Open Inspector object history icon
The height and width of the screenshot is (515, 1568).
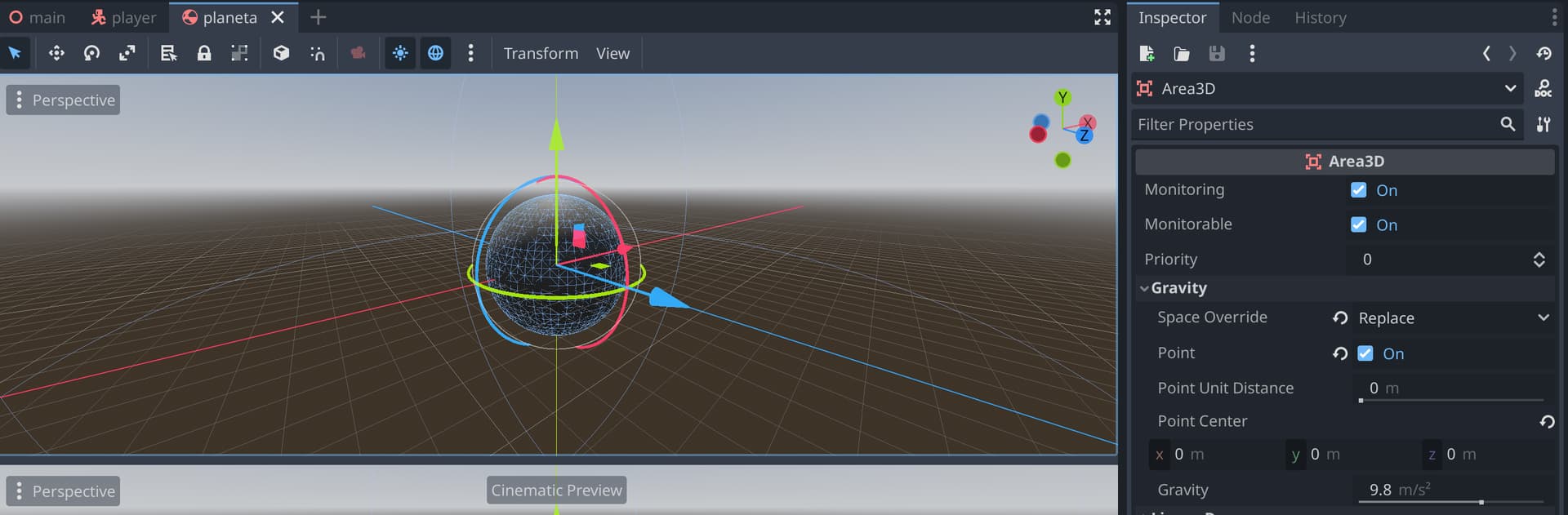pos(1543,54)
